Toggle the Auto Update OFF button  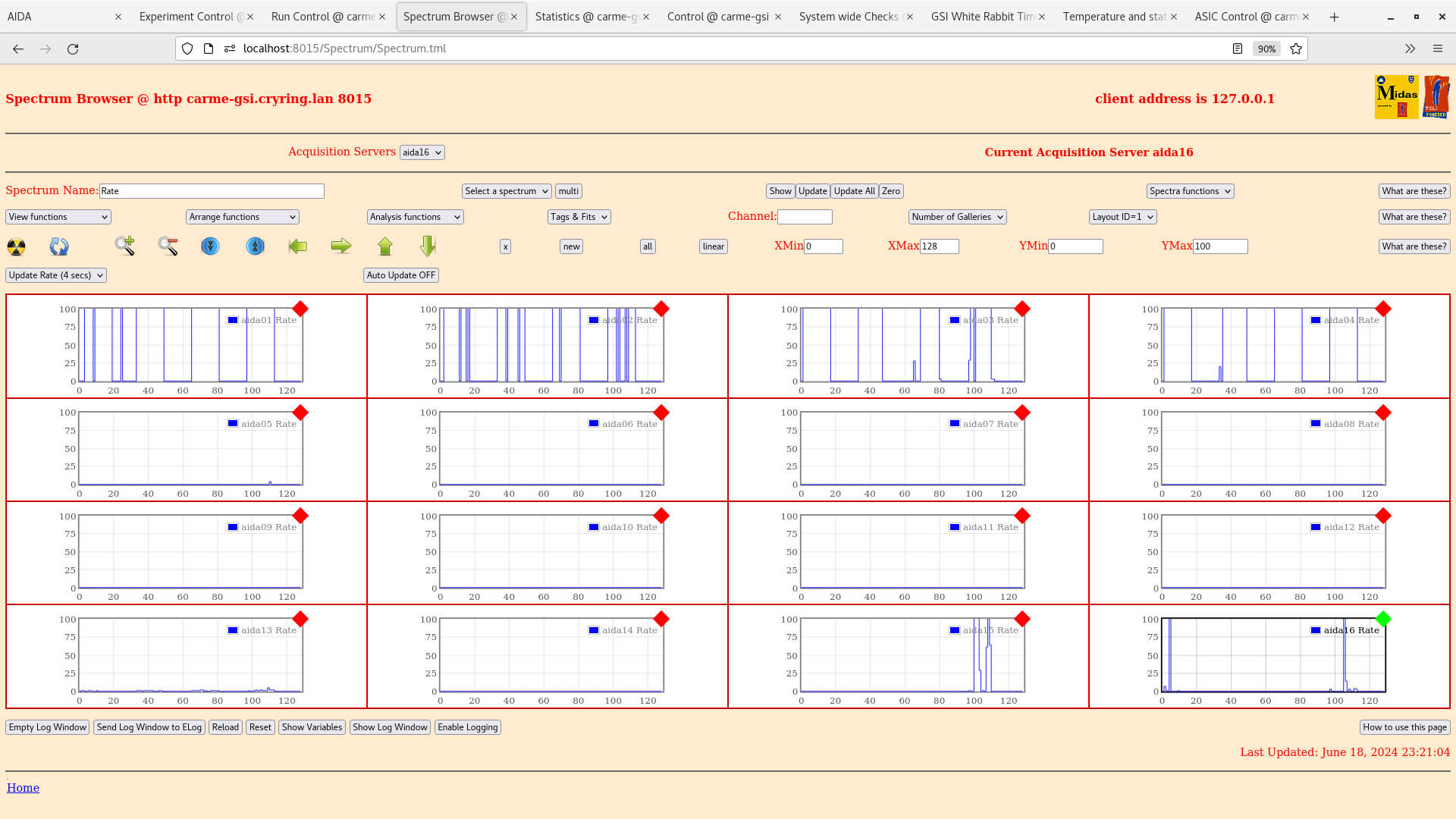[x=400, y=275]
